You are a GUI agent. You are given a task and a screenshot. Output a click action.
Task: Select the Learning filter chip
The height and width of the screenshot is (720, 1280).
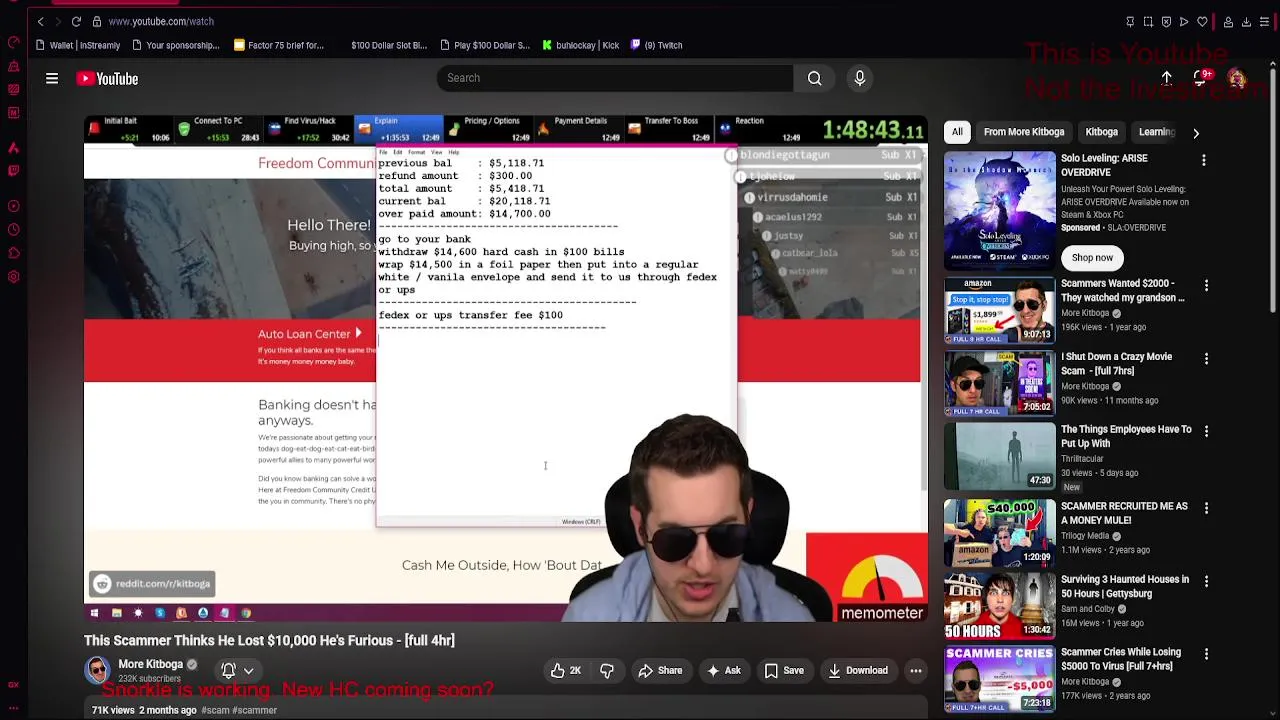pyautogui.click(x=1156, y=132)
